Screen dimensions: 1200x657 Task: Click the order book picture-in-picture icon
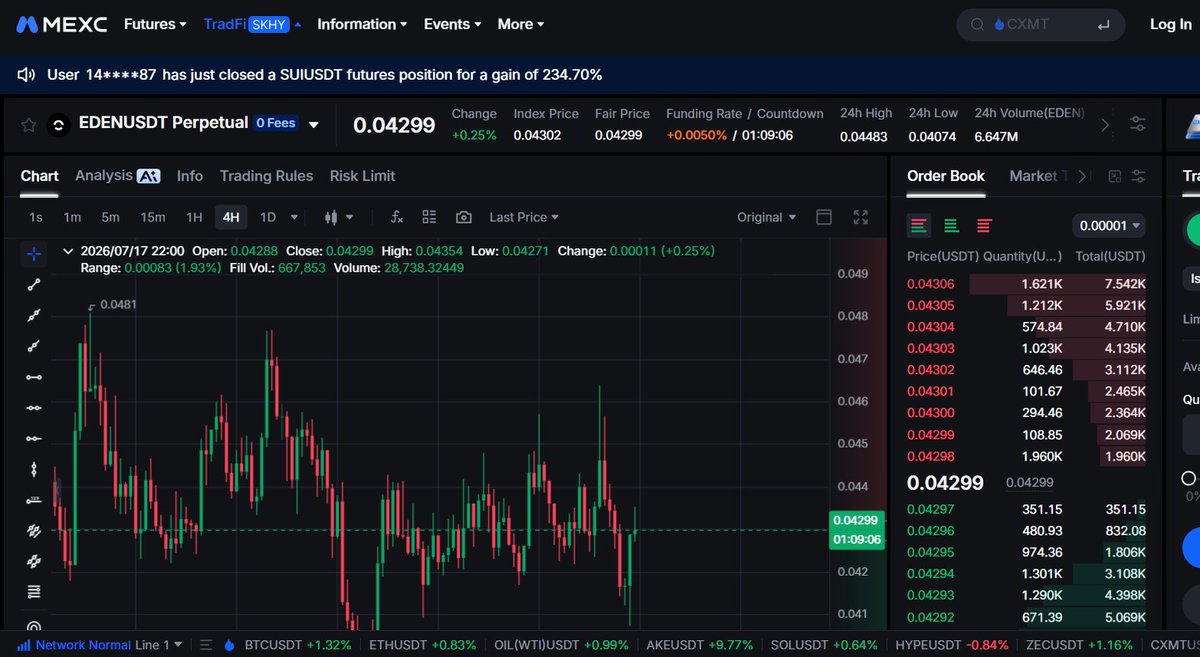pos(1115,176)
